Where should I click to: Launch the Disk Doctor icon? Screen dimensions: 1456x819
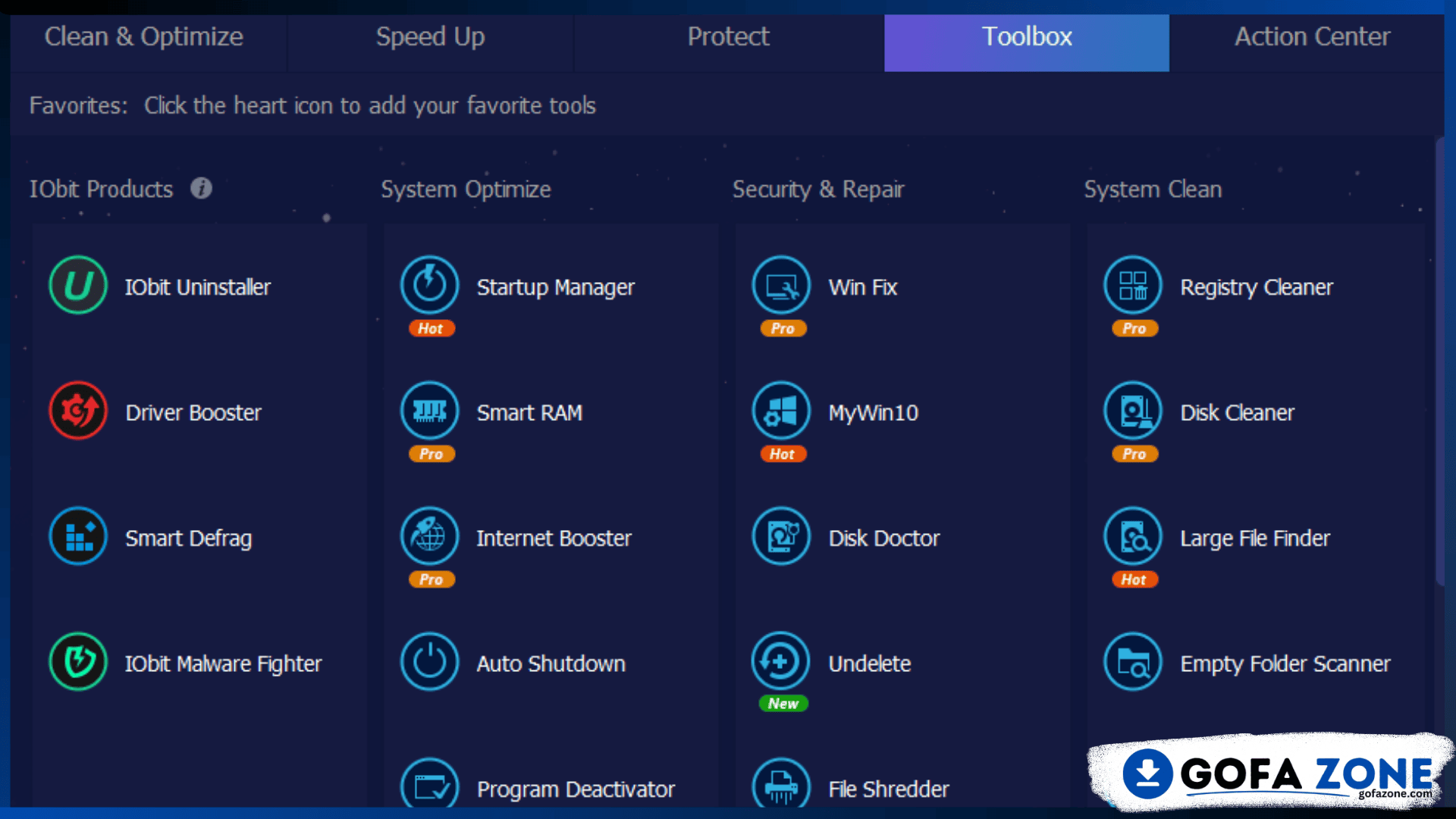(x=782, y=536)
